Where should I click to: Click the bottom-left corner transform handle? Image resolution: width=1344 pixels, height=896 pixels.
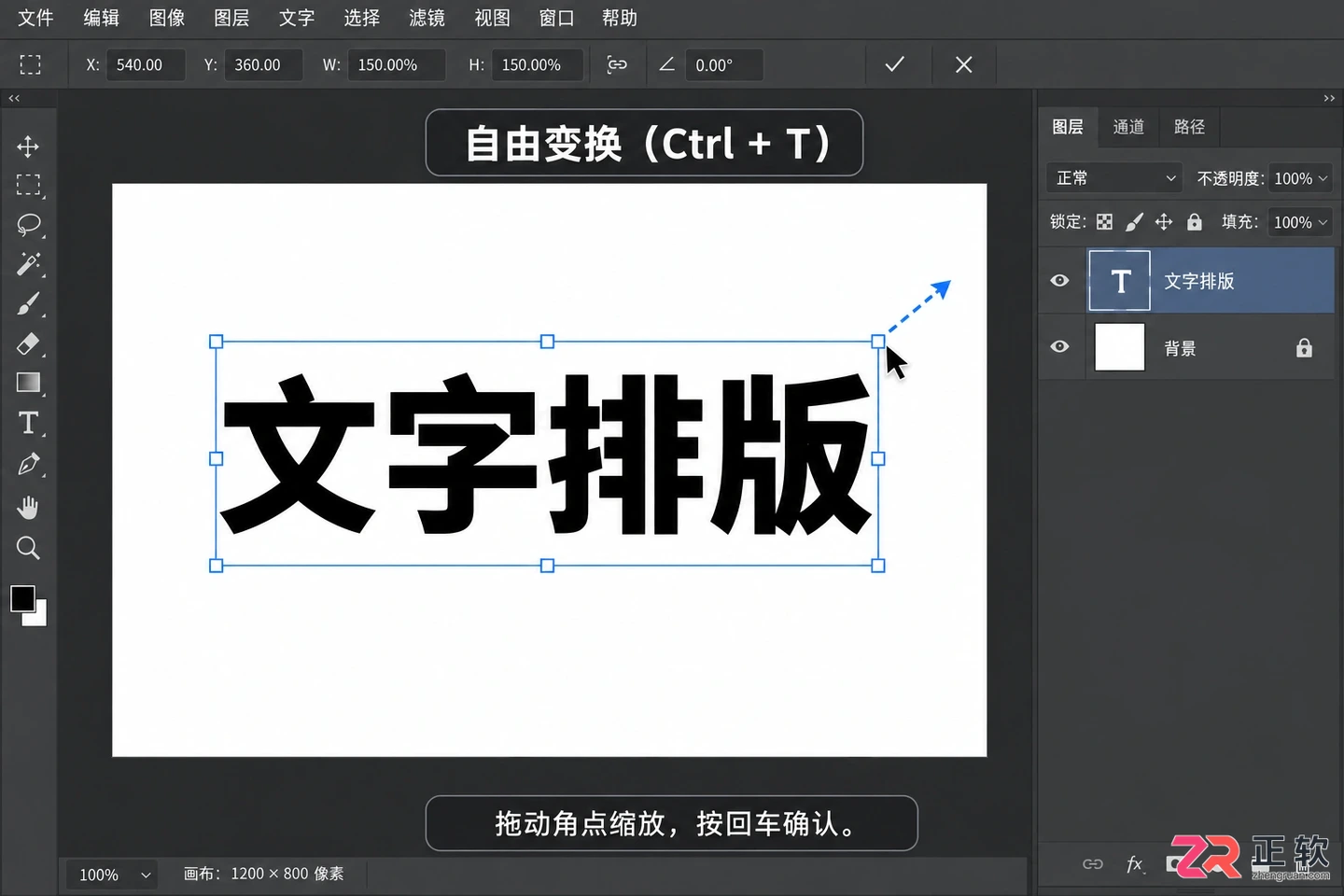tap(217, 566)
